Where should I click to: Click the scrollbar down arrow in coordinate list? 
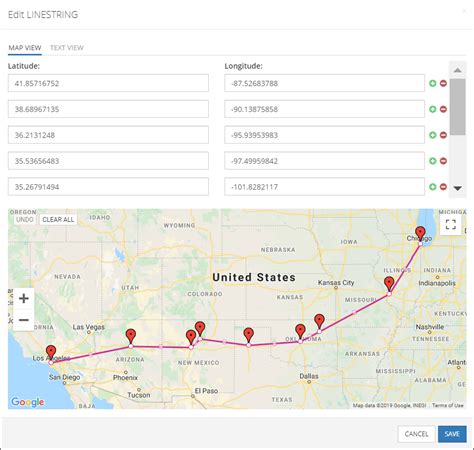point(457,188)
